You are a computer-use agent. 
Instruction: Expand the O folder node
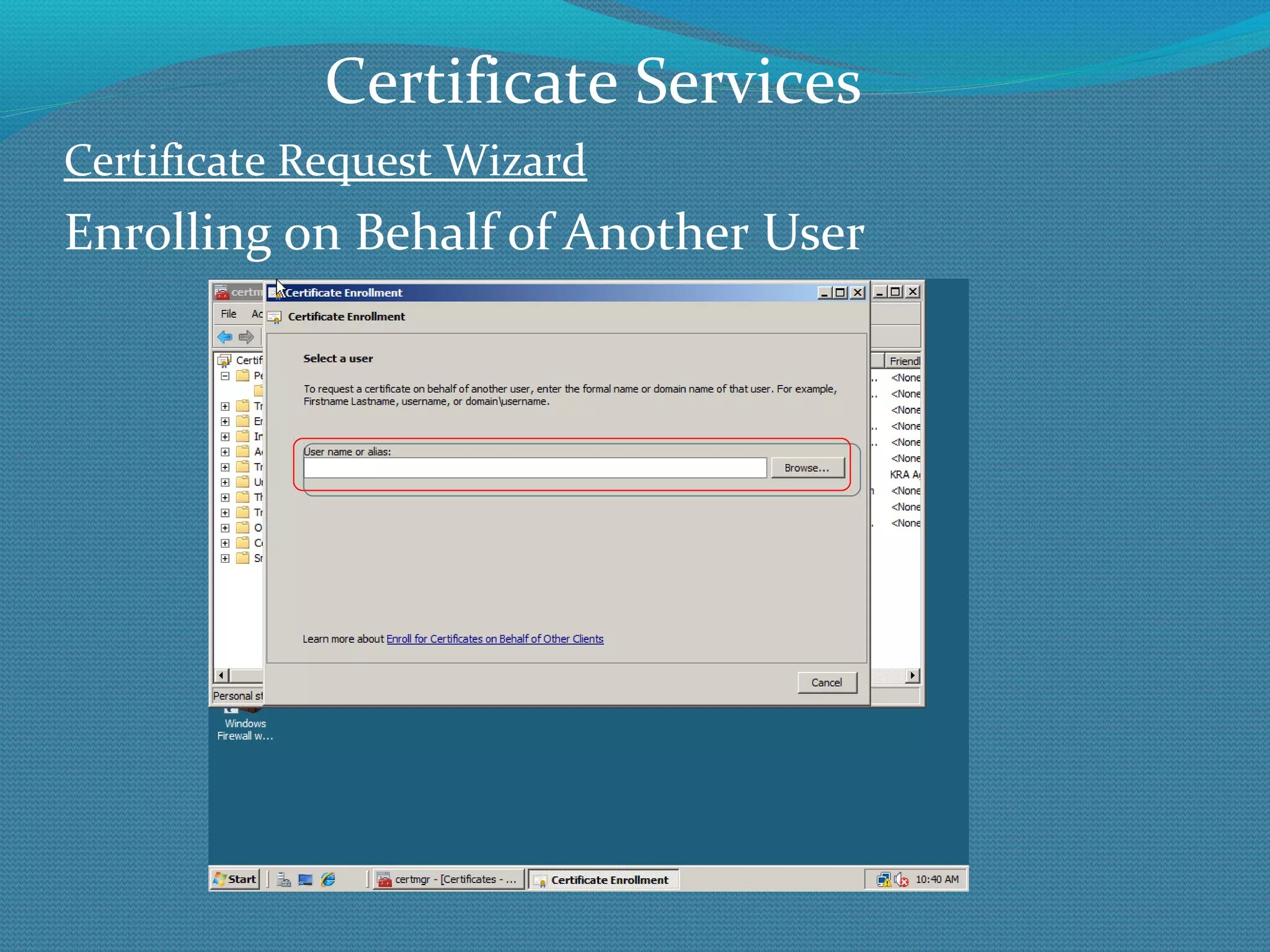coord(225,528)
